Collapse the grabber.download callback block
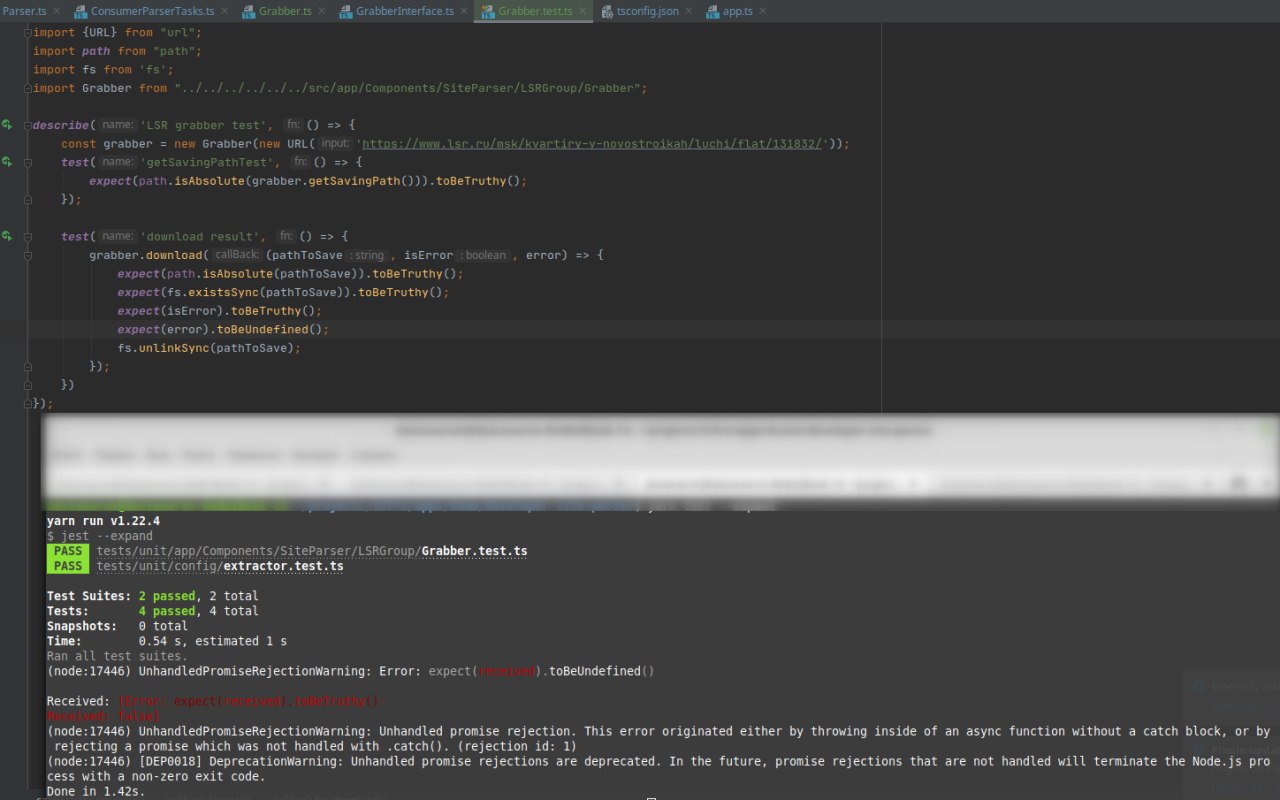1280x800 pixels. pos(28,255)
